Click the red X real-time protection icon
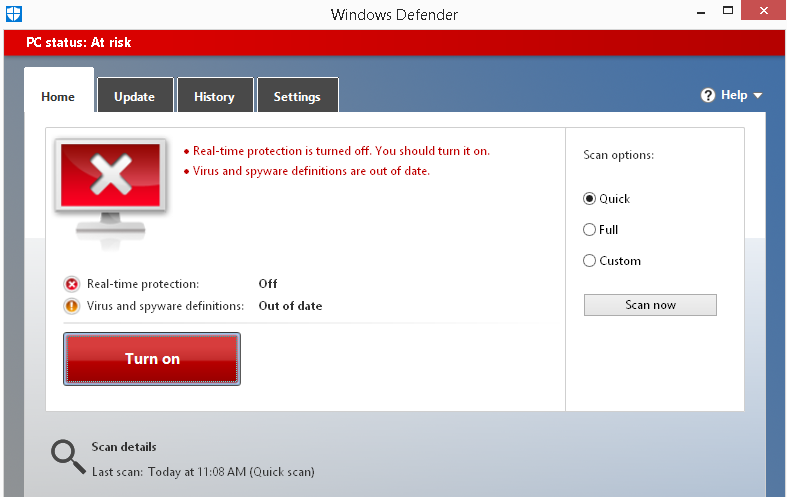This screenshot has width=787, height=497. coord(71,284)
